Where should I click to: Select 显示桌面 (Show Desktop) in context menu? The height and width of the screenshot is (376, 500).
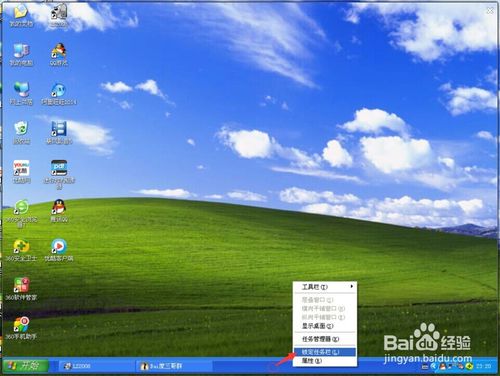tap(325, 326)
